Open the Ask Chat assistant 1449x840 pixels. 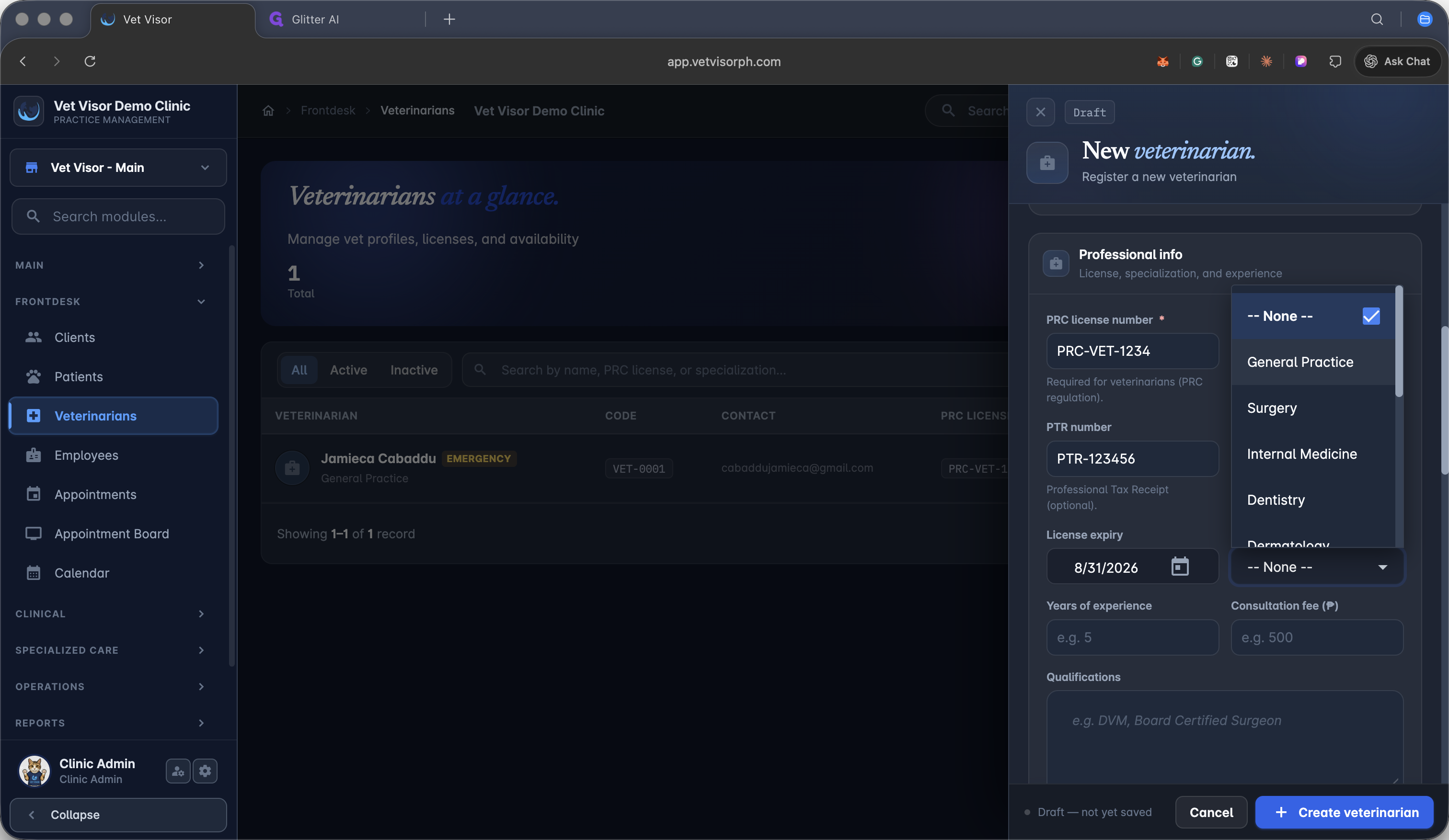pos(1398,61)
